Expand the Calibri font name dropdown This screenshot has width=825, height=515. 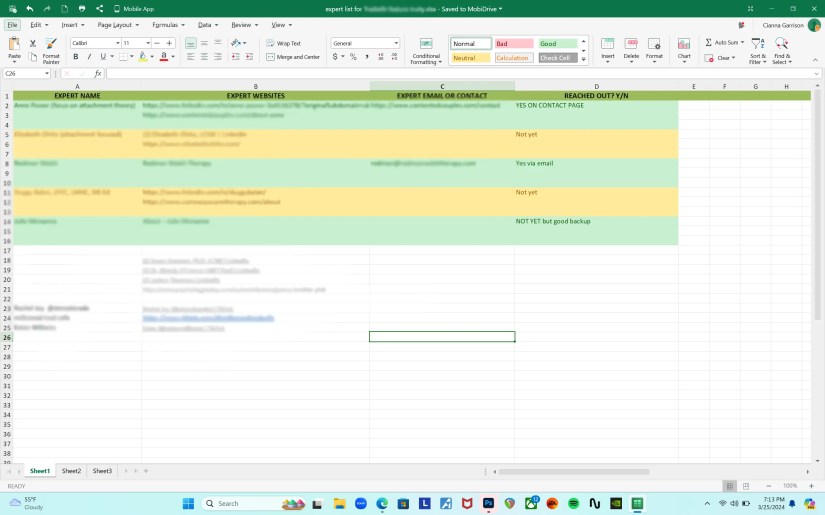point(117,43)
